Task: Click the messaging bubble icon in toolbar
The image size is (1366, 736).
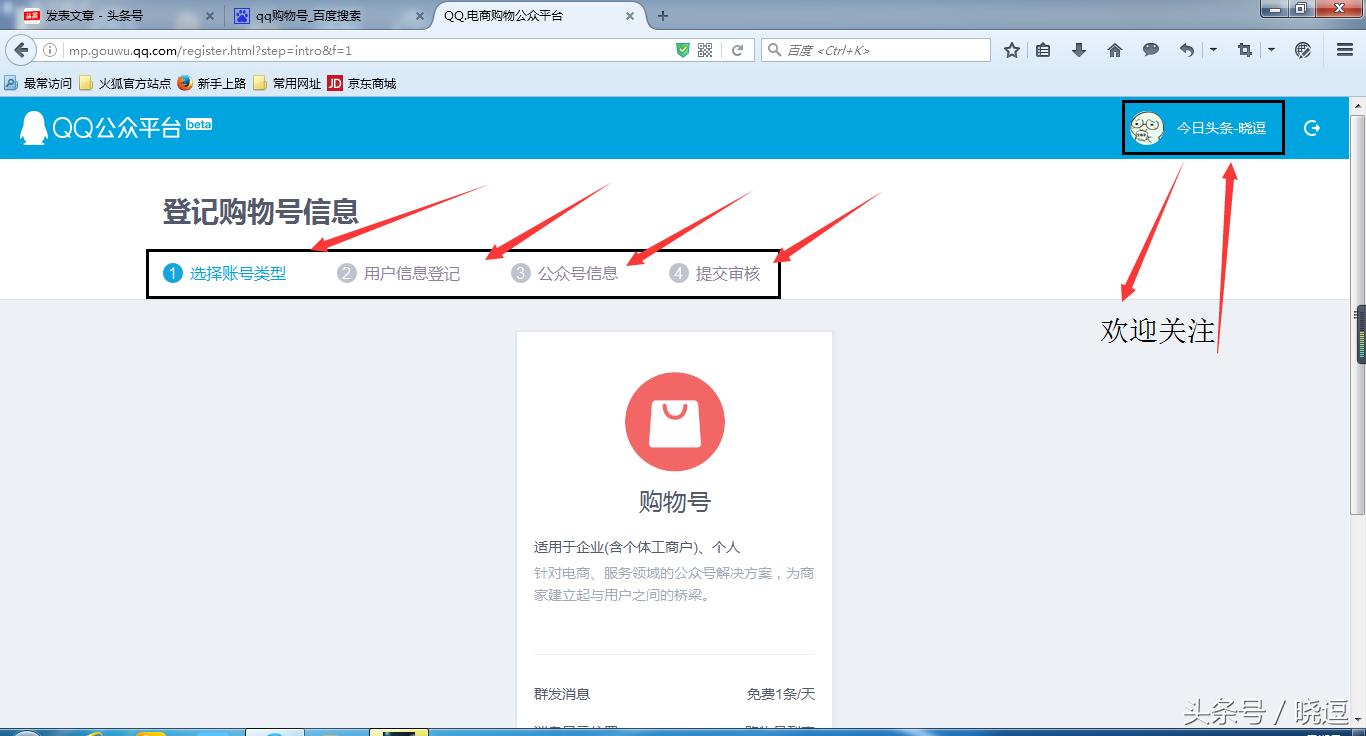Action: pos(1151,49)
